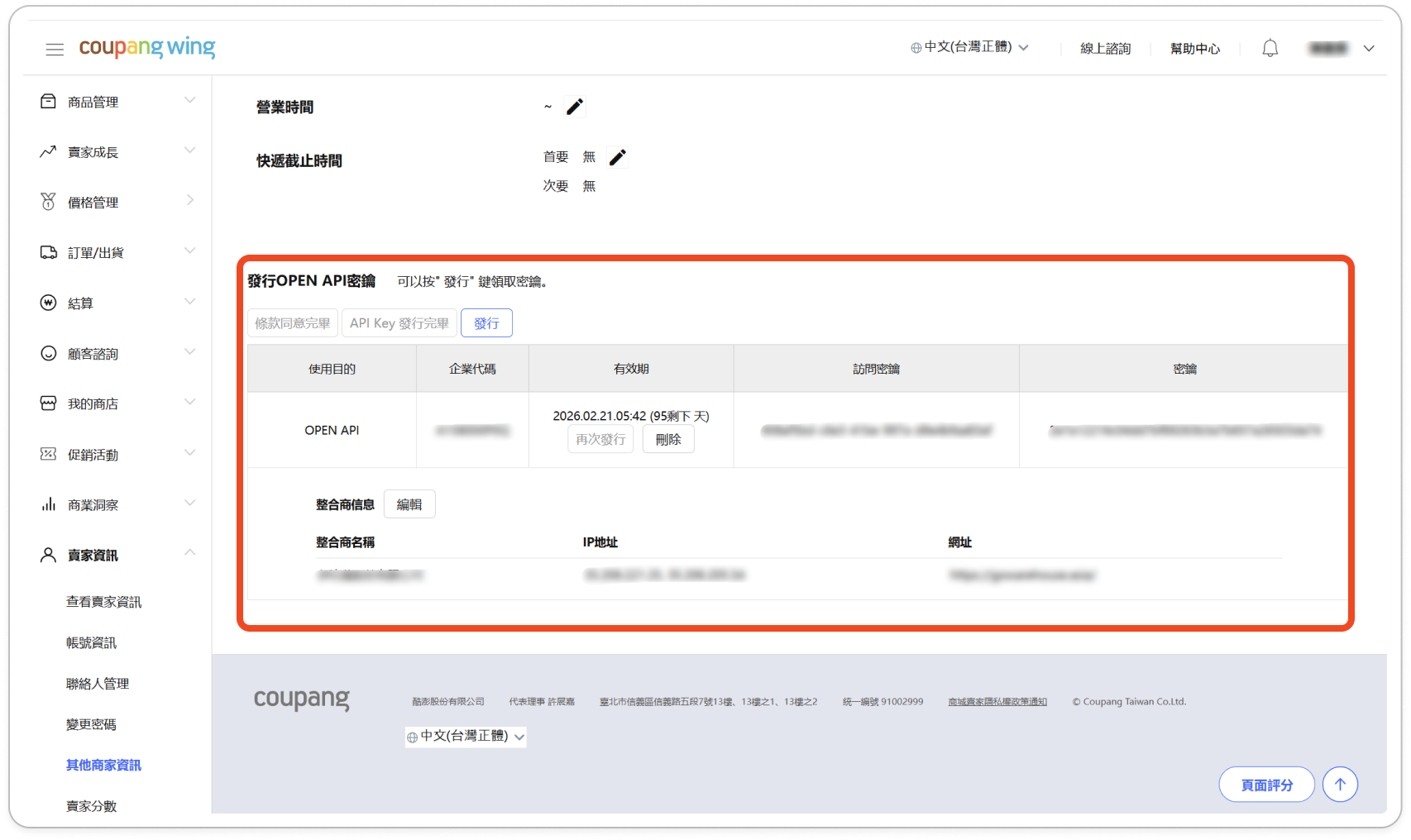Open the footer language selector
1411x840 pixels.
point(466,736)
